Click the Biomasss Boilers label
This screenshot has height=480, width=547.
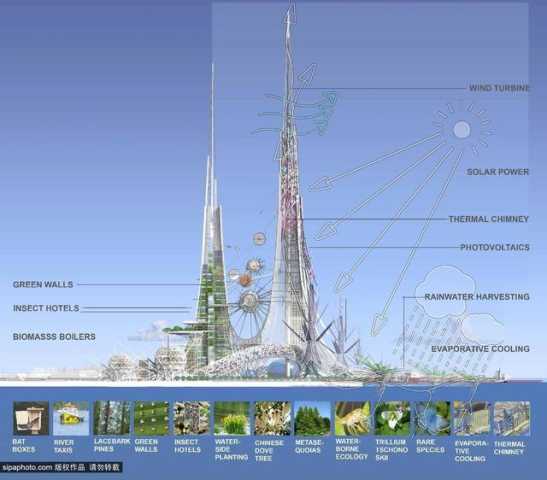point(54,337)
